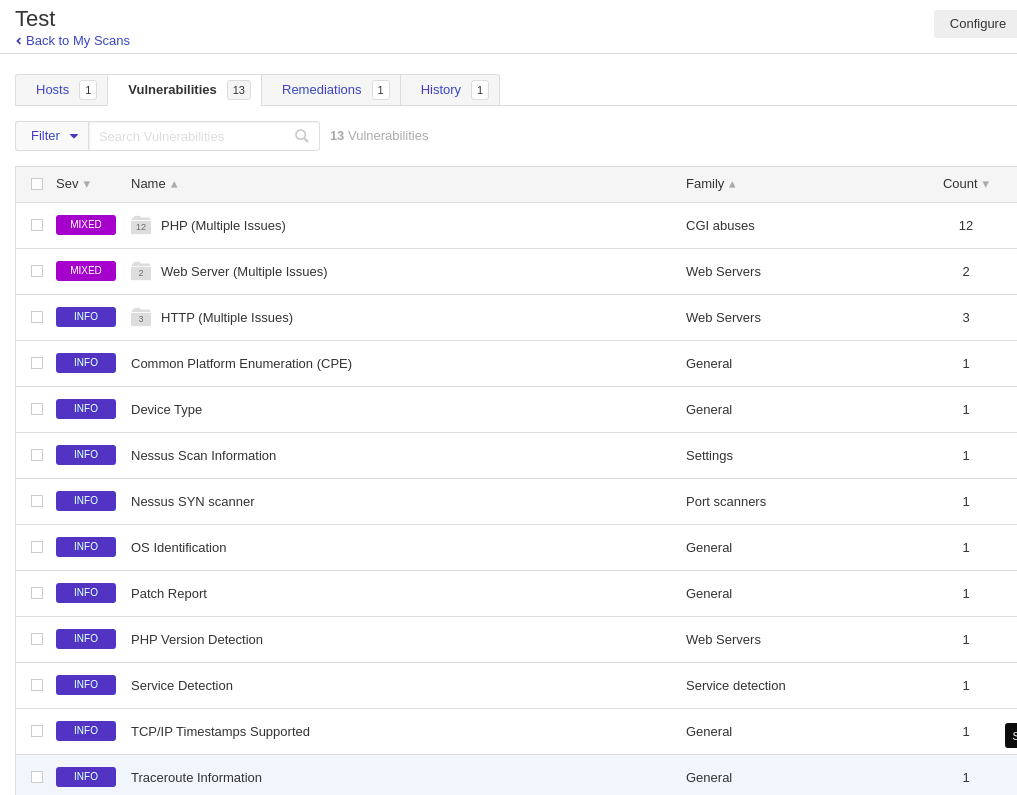
Task: Follow the Back to My Scans link
Action: point(77,41)
